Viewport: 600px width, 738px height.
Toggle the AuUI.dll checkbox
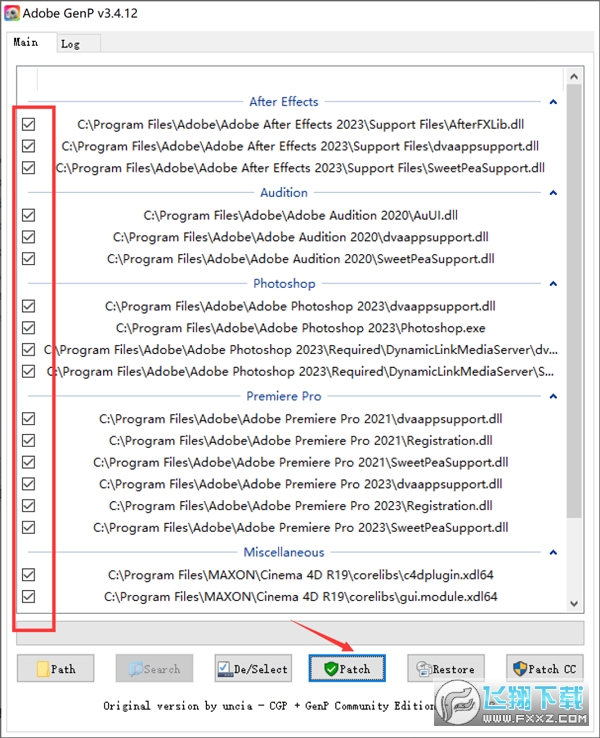click(29, 215)
